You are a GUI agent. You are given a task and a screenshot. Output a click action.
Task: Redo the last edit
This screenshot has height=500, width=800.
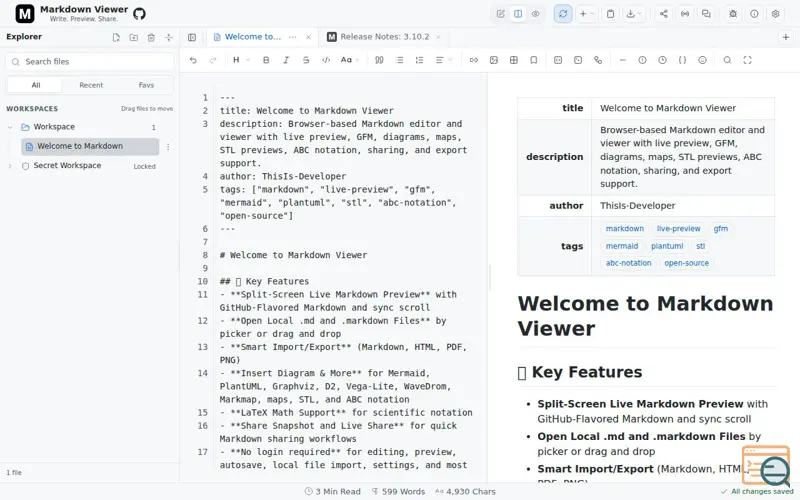(x=213, y=60)
